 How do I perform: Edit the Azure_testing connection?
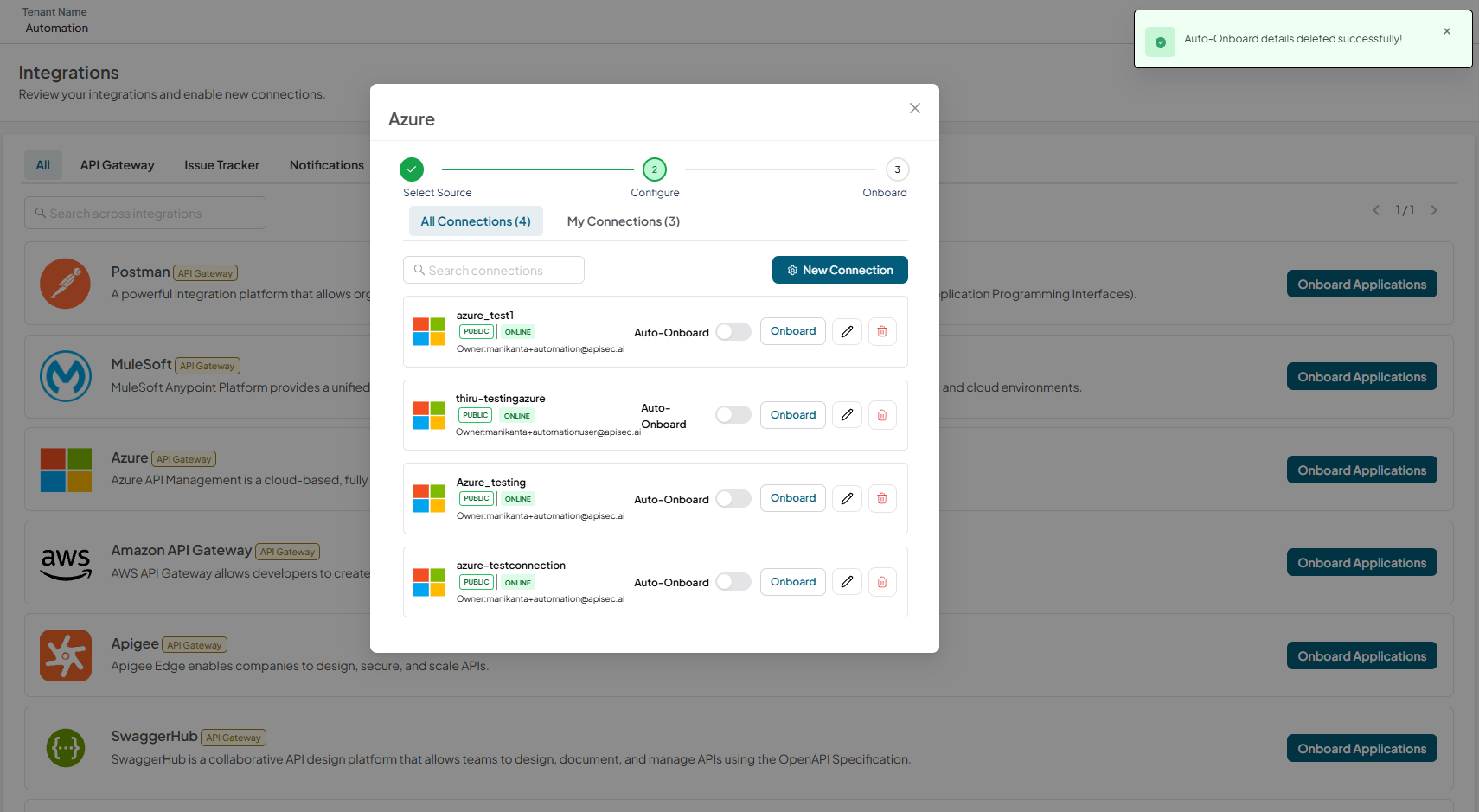[847, 498]
